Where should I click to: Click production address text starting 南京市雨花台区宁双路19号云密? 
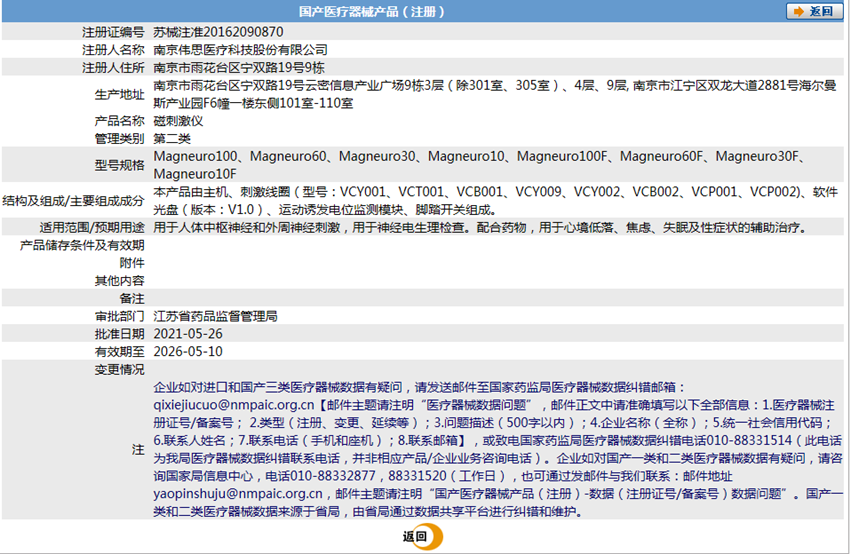pyautogui.click(x=495, y=94)
